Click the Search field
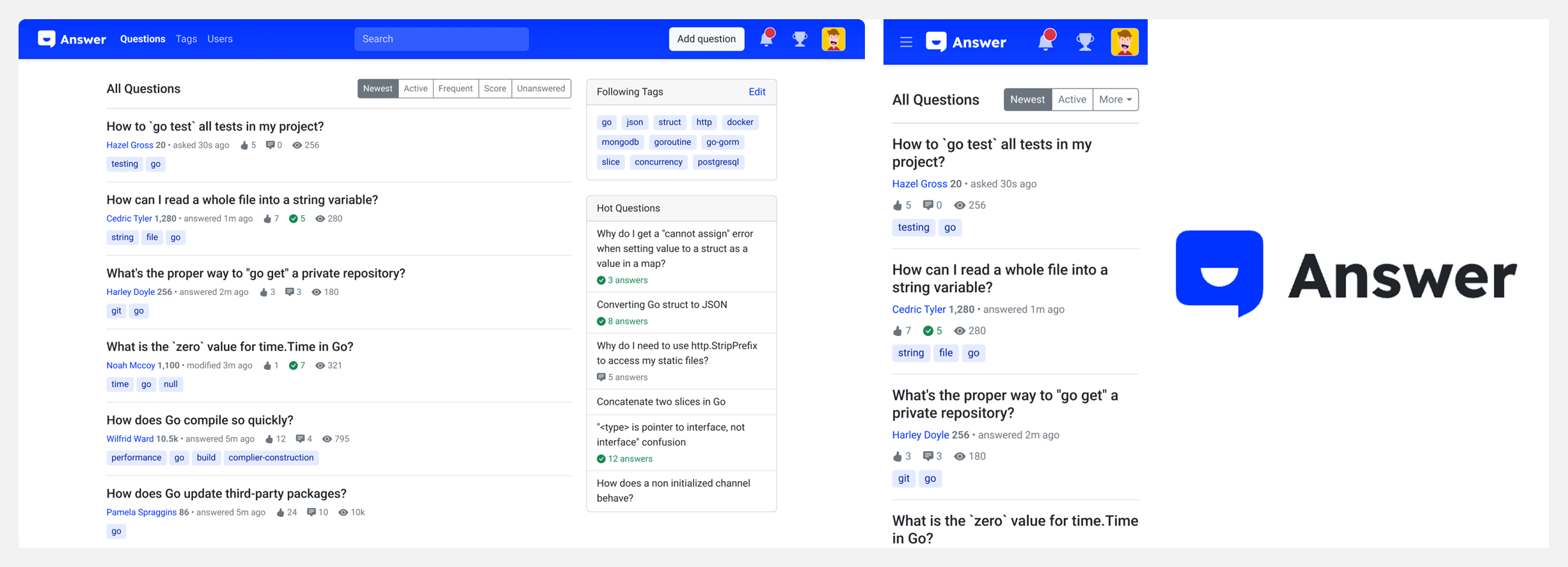 [441, 39]
